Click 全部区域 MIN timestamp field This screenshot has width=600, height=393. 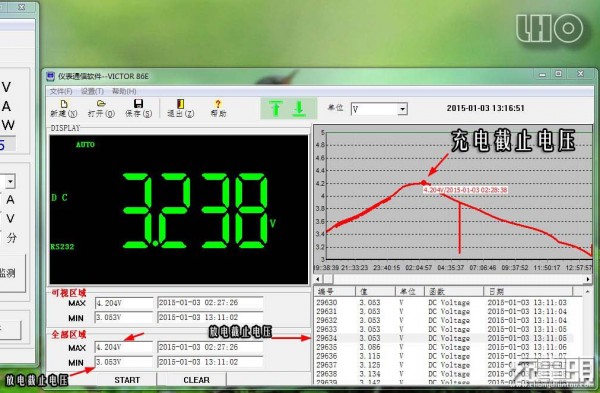tap(210, 362)
